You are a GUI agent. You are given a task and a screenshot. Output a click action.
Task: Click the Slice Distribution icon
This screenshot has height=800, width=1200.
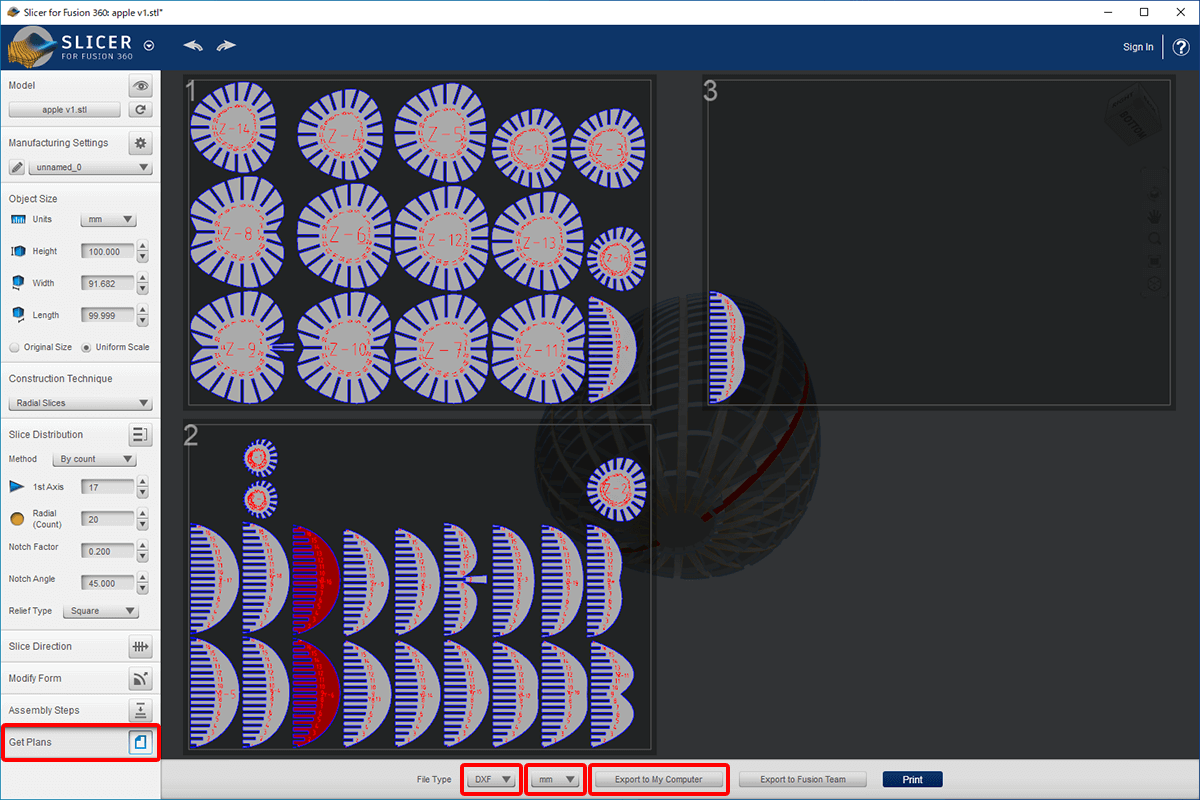click(141, 435)
